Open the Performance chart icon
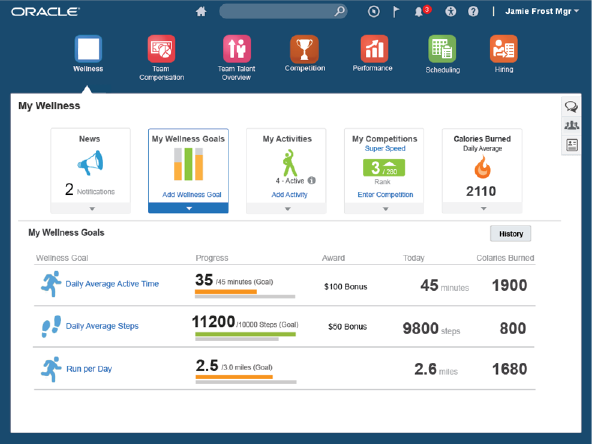 click(374, 49)
